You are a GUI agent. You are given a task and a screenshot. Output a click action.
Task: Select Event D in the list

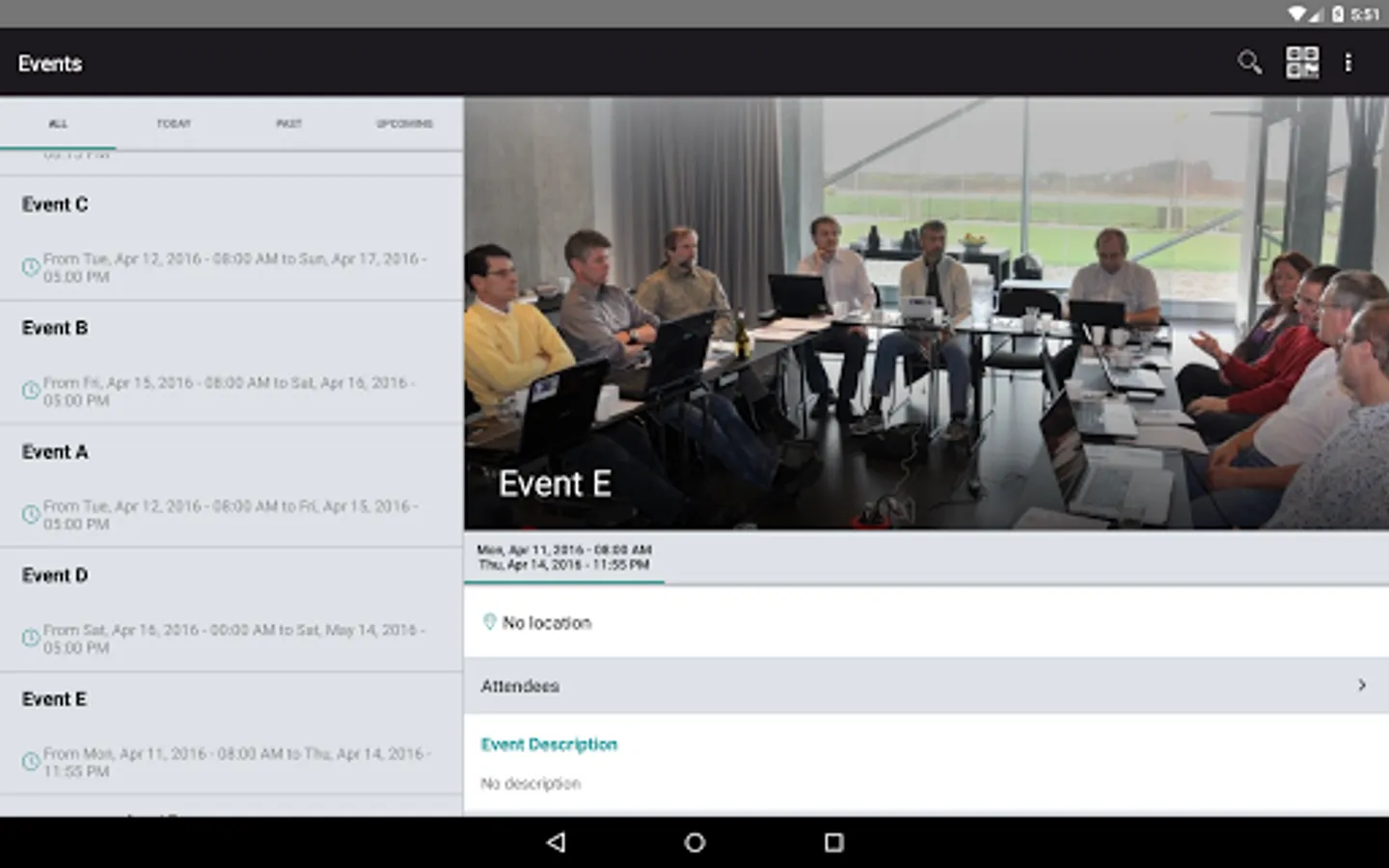point(231,610)
